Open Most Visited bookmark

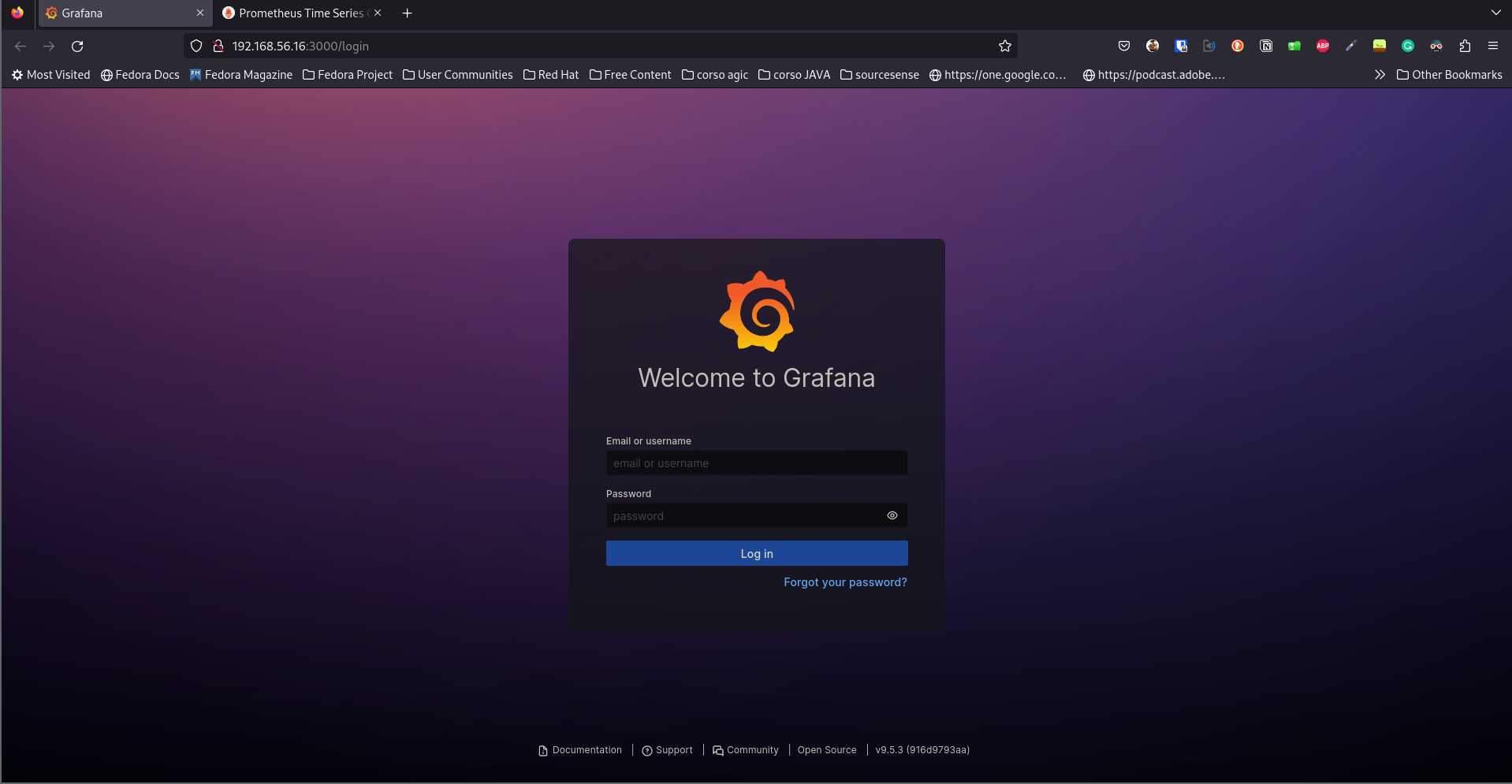tap(51, 75)
